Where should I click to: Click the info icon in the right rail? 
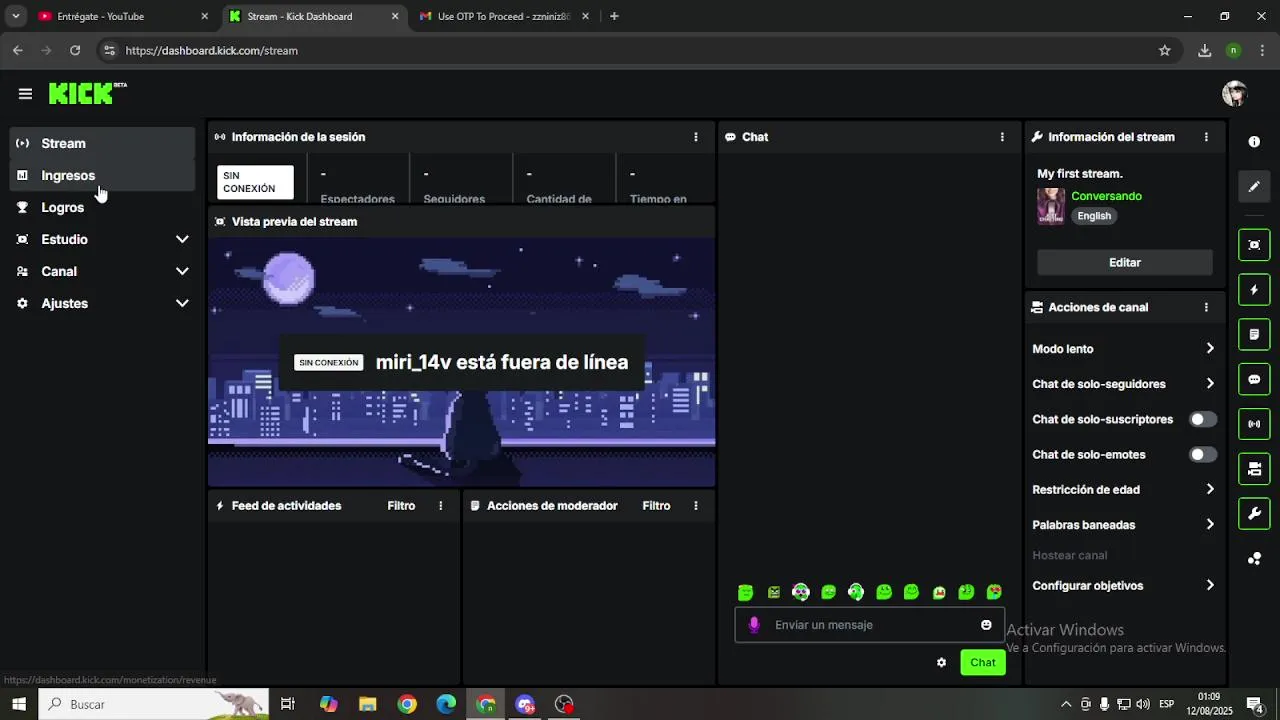(x=1254, y=142)
